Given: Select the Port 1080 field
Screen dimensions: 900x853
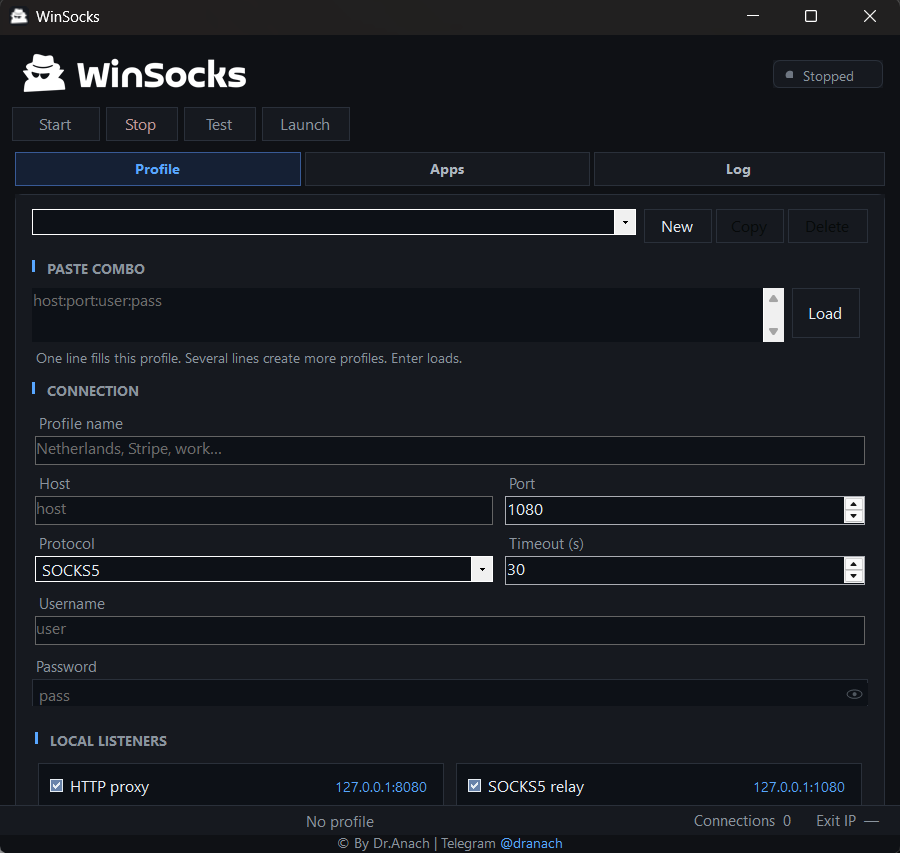Looking at the screenshot, I should (674, 510).
